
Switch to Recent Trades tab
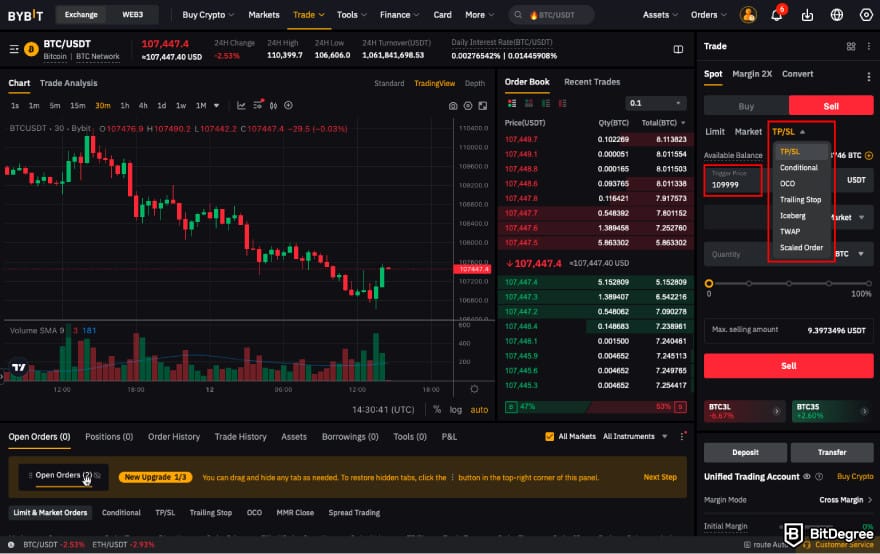(x=592, y=82)
